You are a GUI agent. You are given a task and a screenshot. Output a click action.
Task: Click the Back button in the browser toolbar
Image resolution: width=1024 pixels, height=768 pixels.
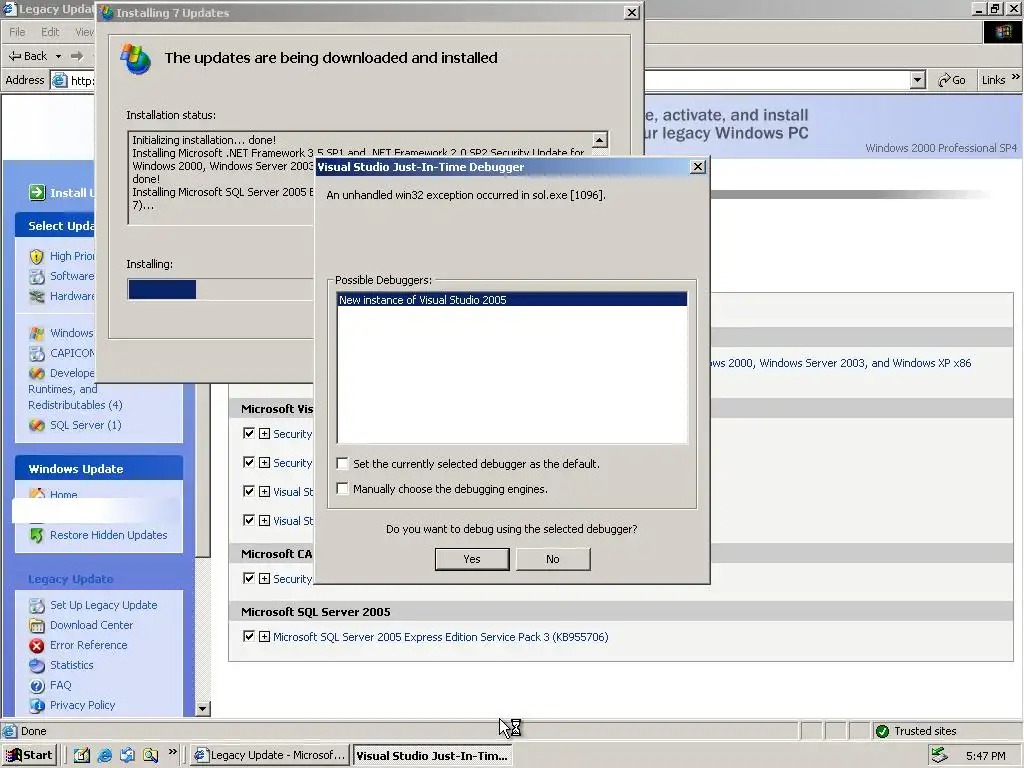(x=27, y=56)
